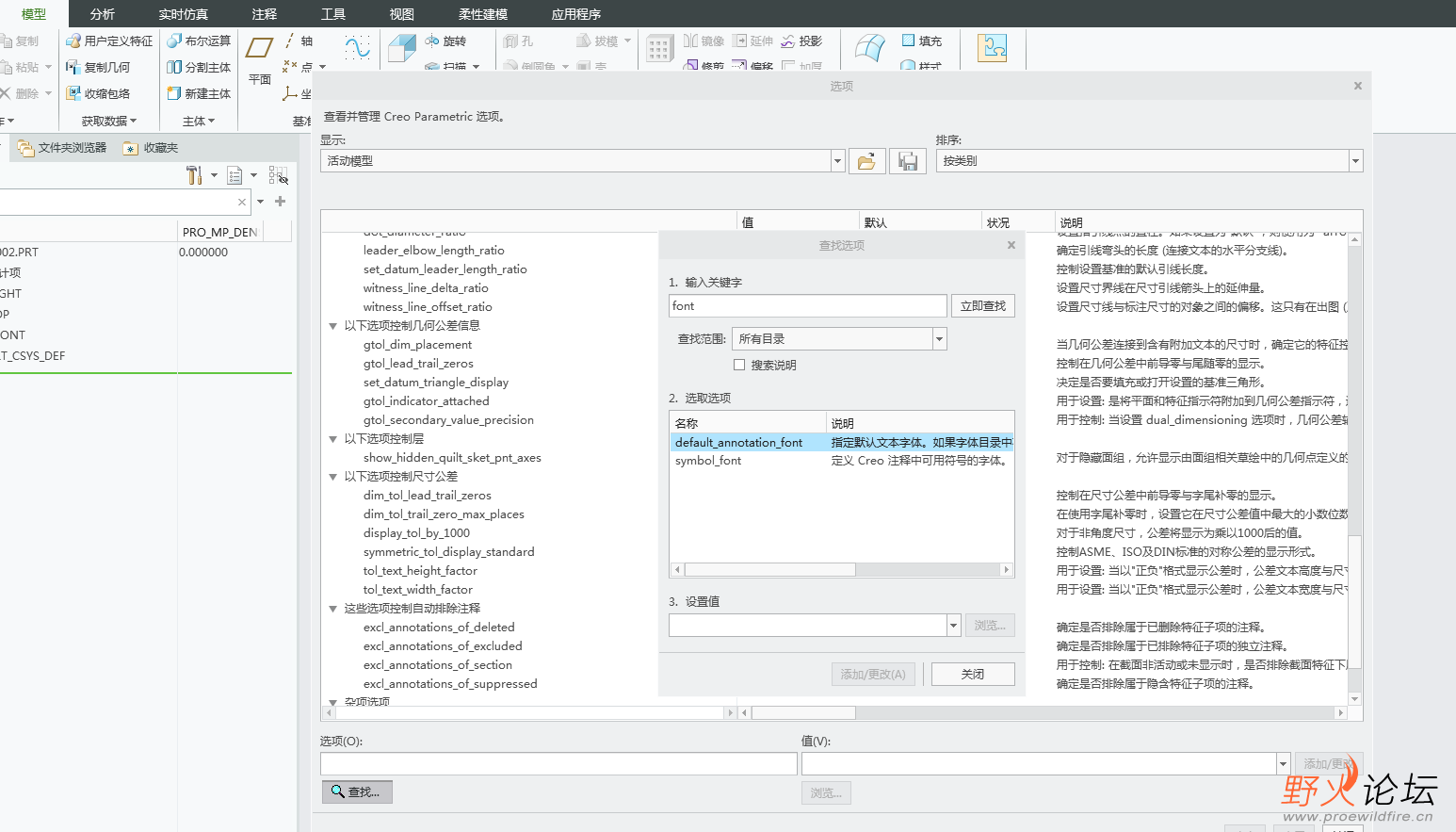Viewport: 1456px width, 832px height.
Task: Collapse the dimension tolerance (以下选项控制尺寸公差) group
Action: tap(332, 477)
